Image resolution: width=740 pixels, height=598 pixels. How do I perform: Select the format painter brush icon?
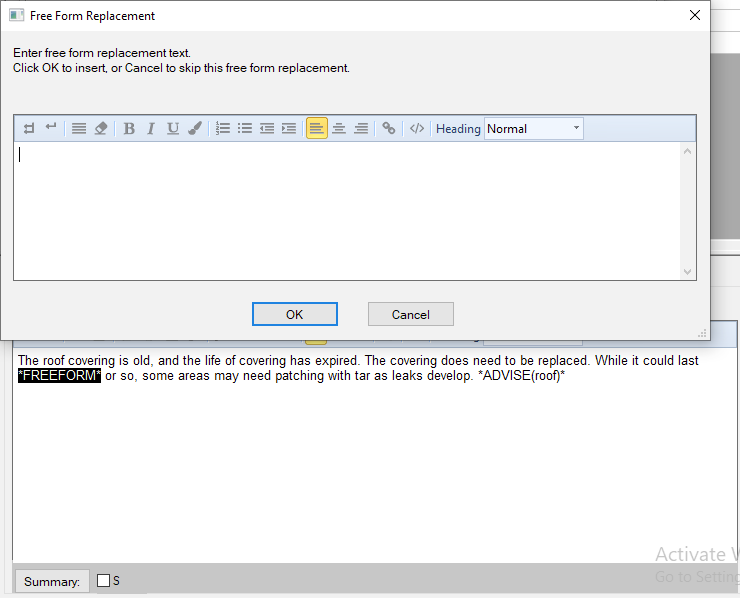tap(195, 128)
